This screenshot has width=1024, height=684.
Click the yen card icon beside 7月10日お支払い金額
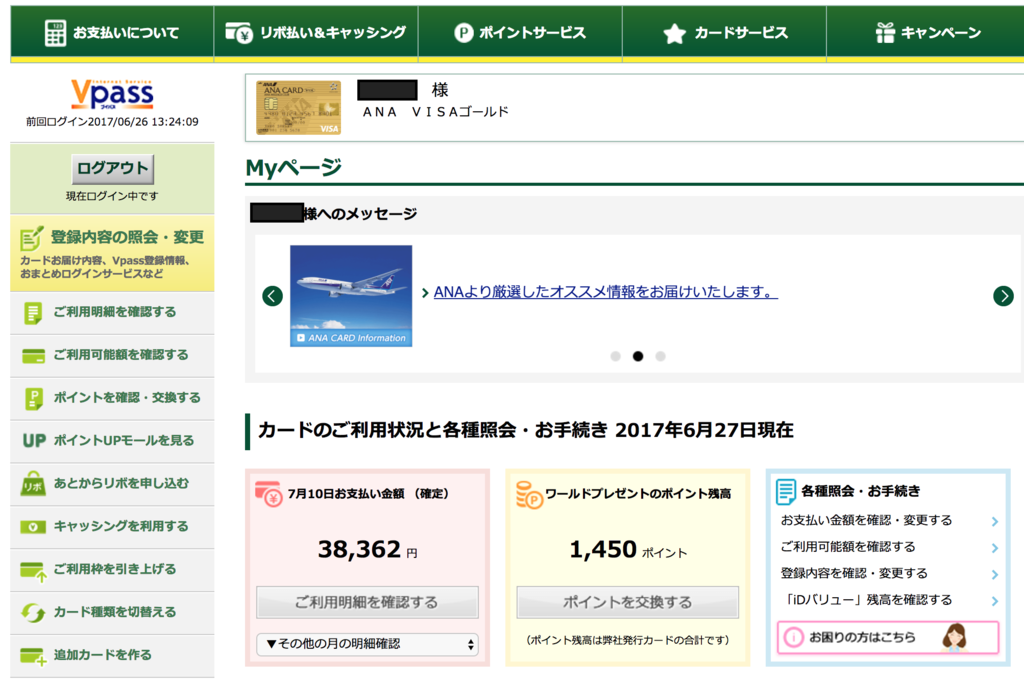pyautogui.click(x=268, y=495)
